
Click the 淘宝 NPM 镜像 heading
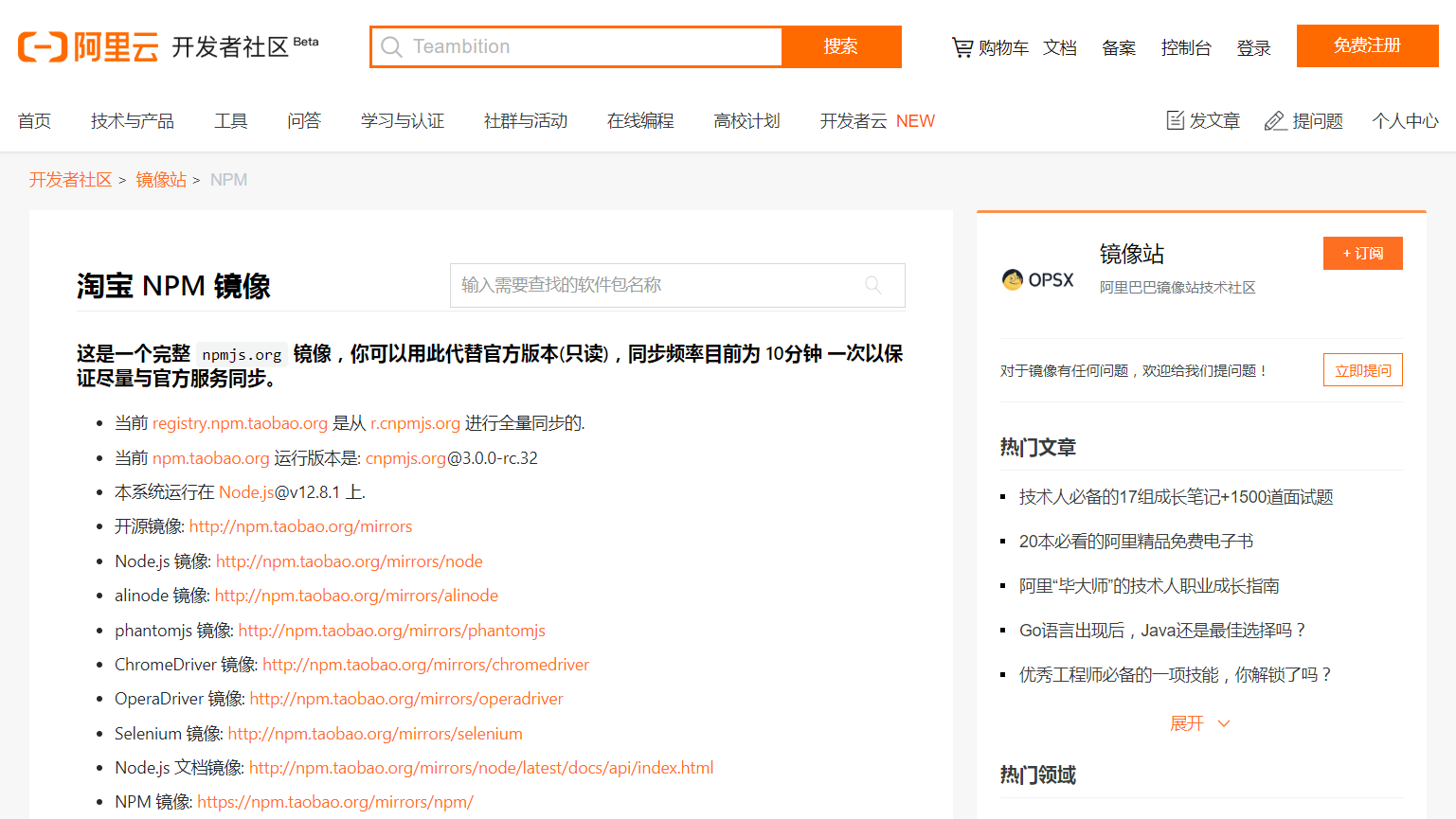click(174, 286)
